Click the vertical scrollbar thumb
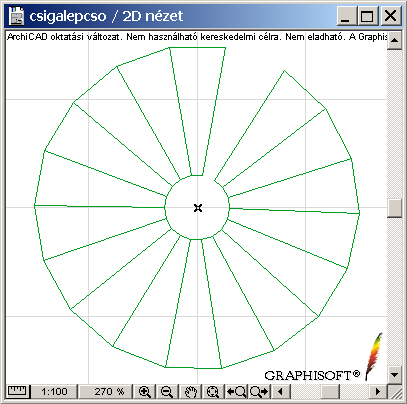 coord(394,208)
